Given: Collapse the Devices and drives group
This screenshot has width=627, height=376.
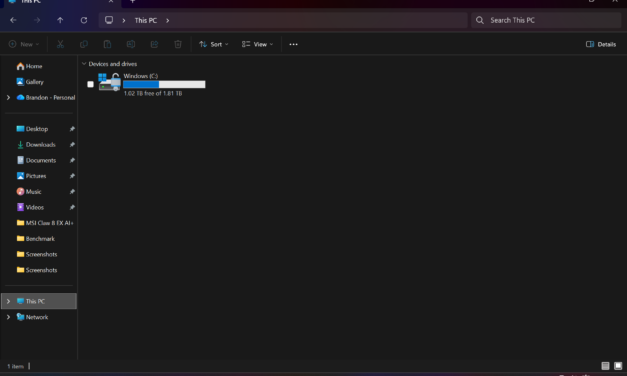Looking at the screenshot, I should [x=84, y=64].
